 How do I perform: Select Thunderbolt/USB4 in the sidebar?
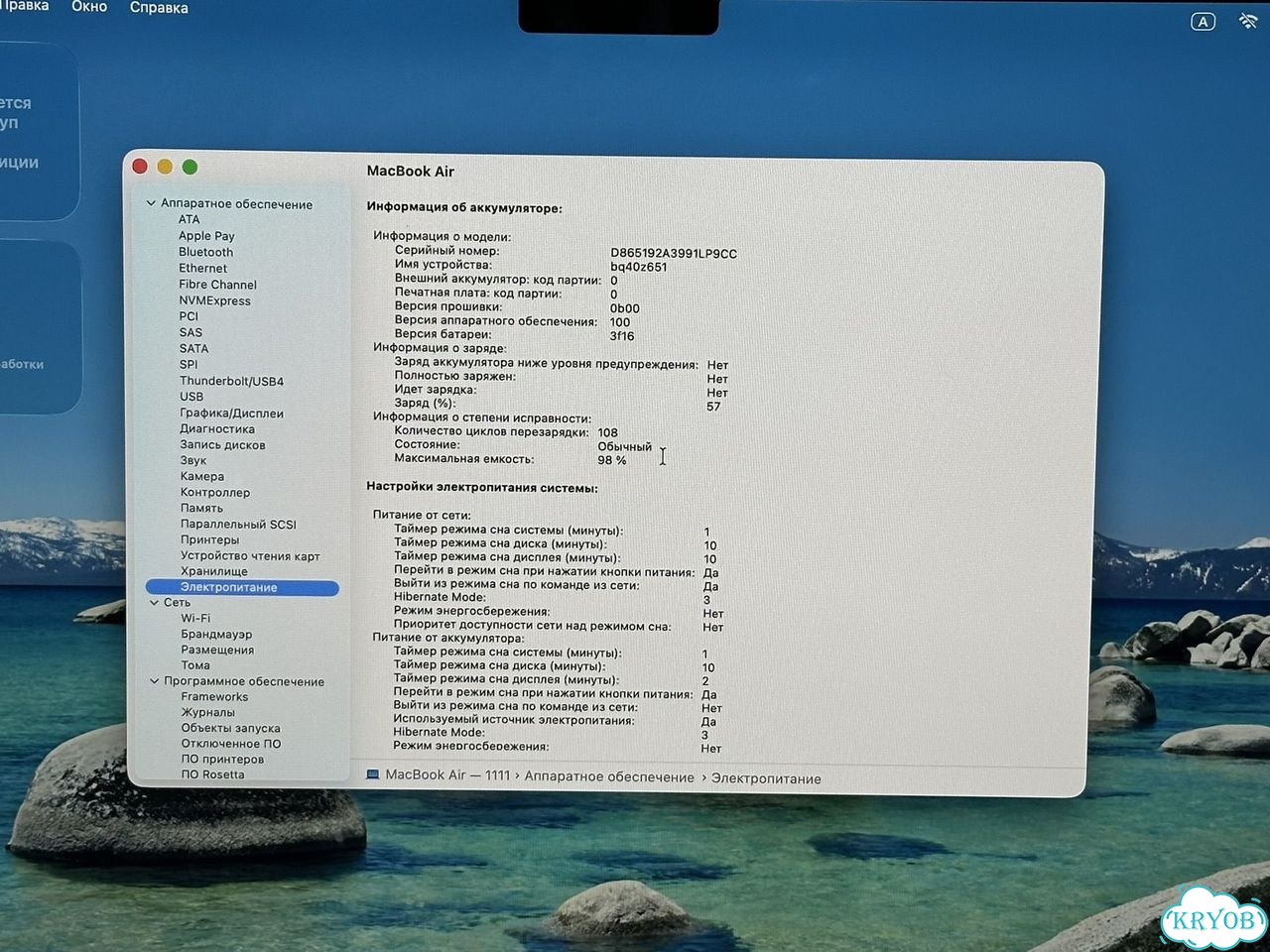coord(231,381)
